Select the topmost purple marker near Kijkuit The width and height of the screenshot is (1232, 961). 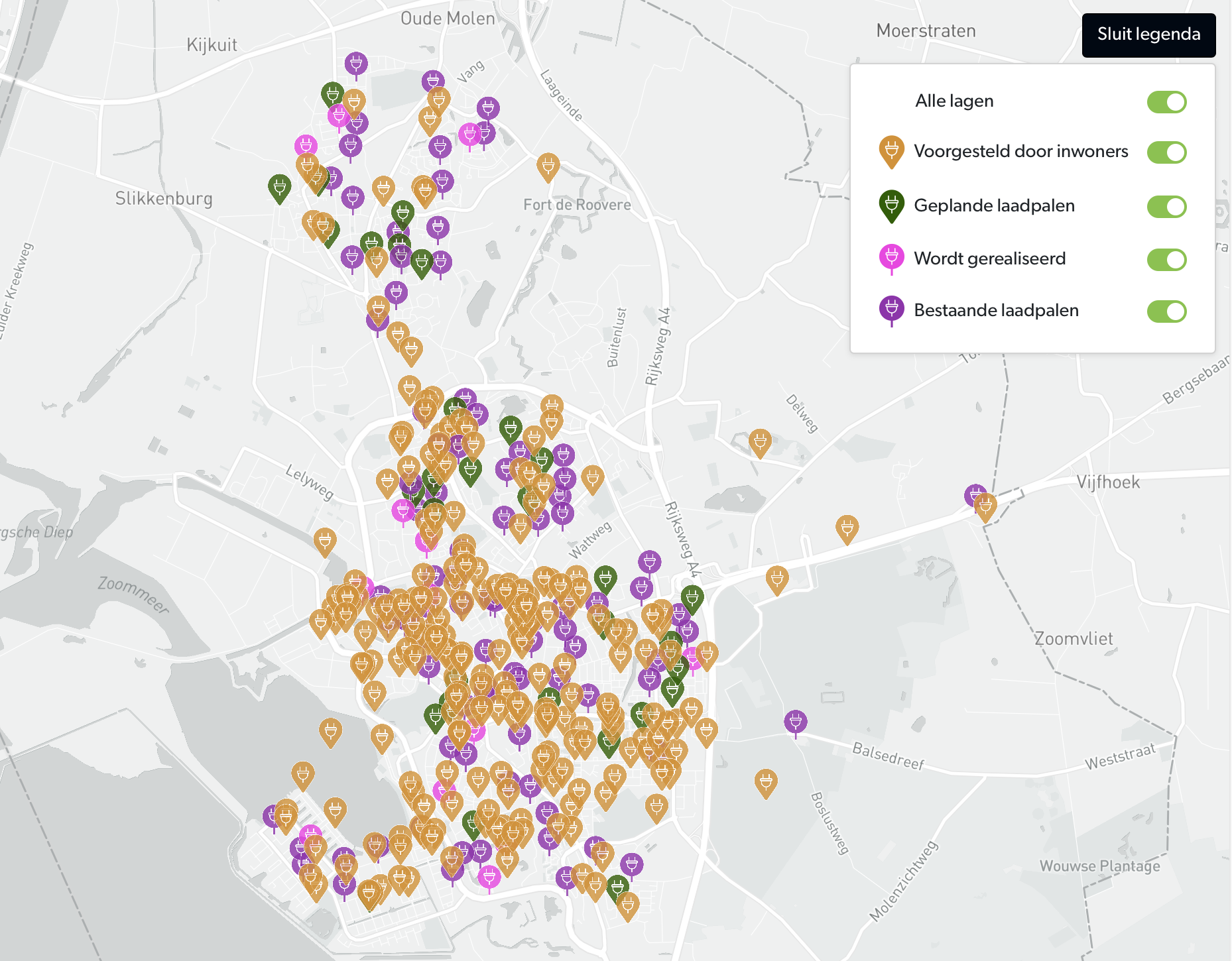[x=356, y=64]
